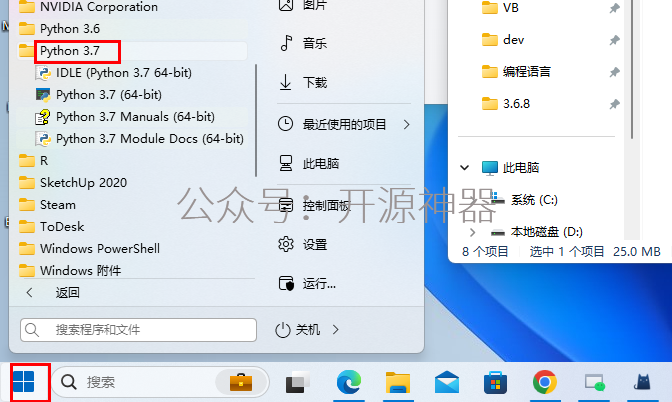Open dev folder in Explorer sidebar

point(503,40)
